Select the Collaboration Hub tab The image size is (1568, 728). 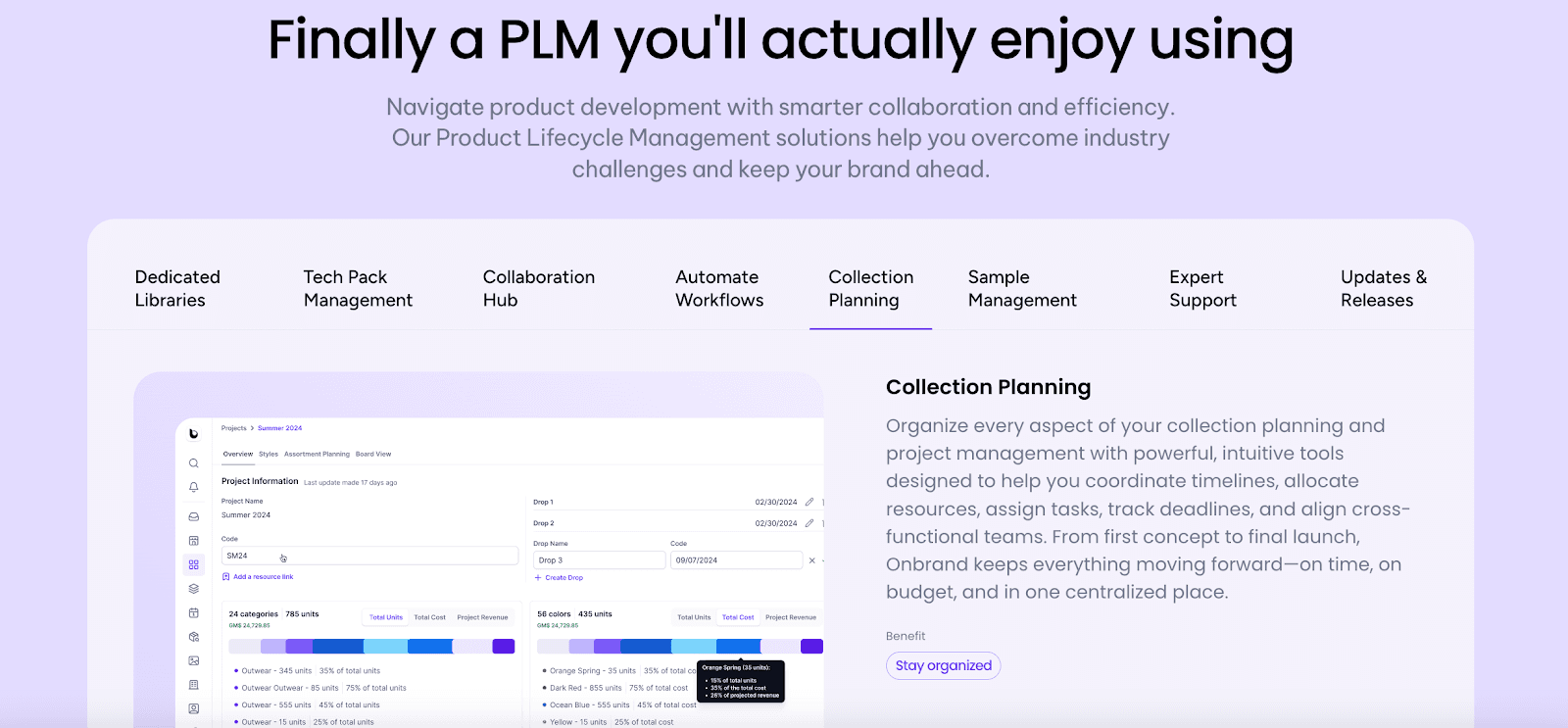point(539,289)
